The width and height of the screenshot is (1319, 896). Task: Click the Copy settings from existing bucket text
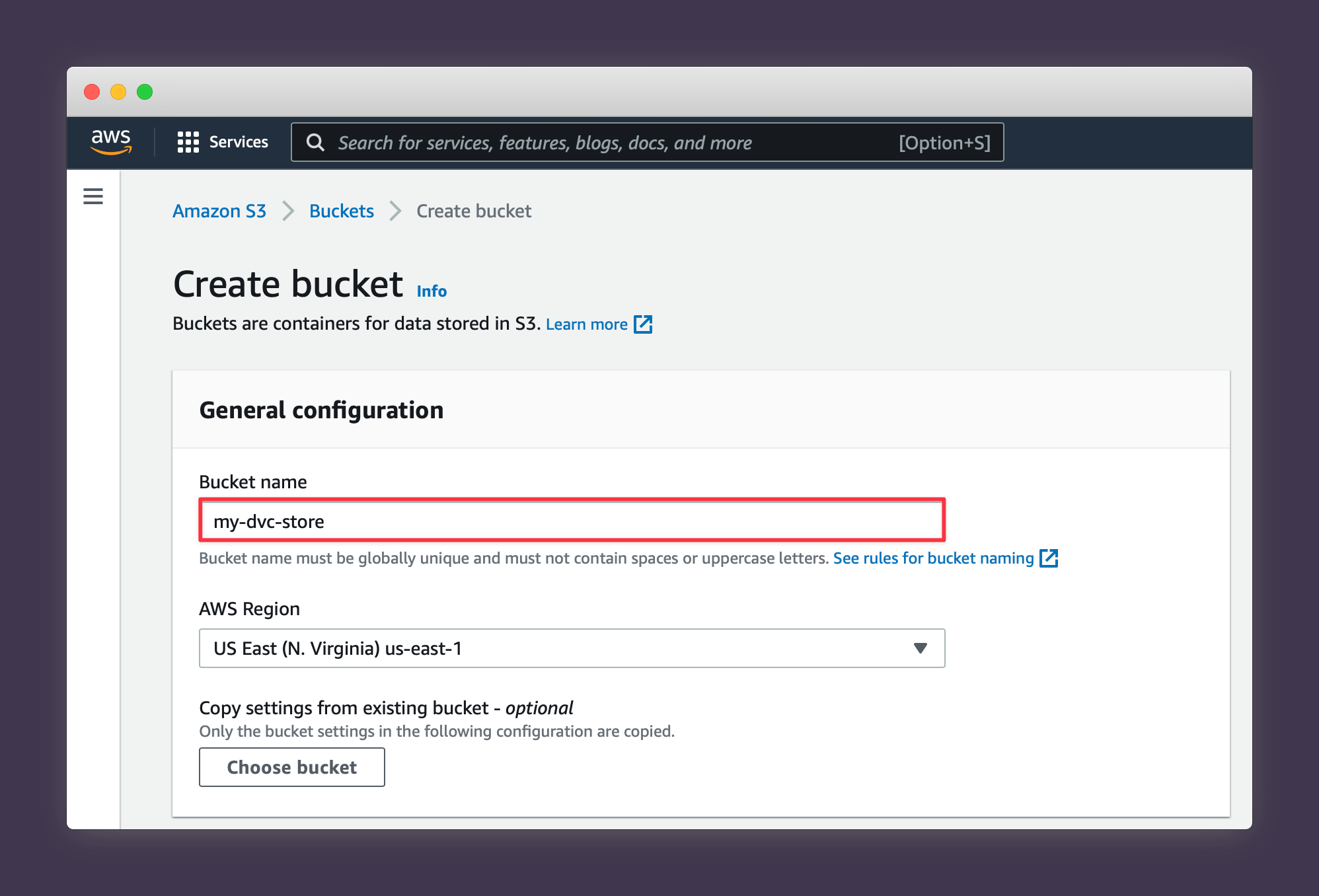coord(387,708)
